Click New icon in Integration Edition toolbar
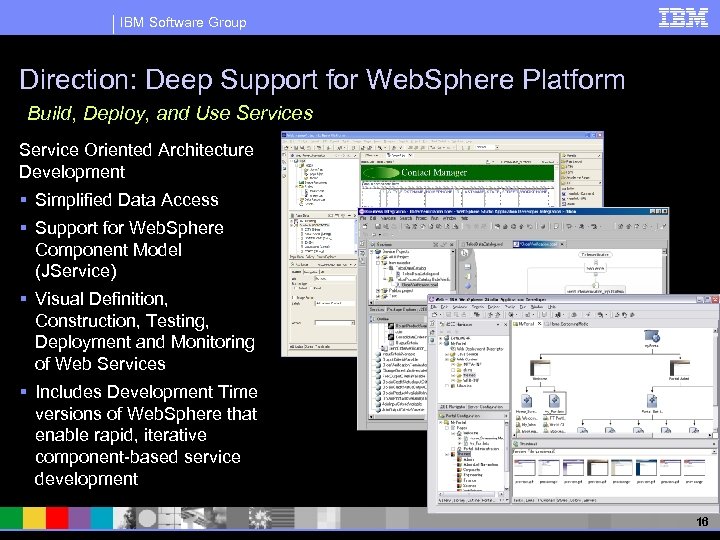 click(x=365, y=226)
